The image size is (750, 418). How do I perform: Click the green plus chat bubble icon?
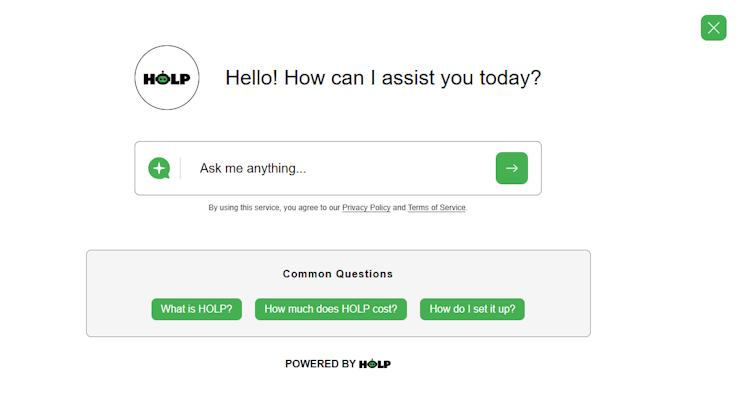(x=159, y=168)
